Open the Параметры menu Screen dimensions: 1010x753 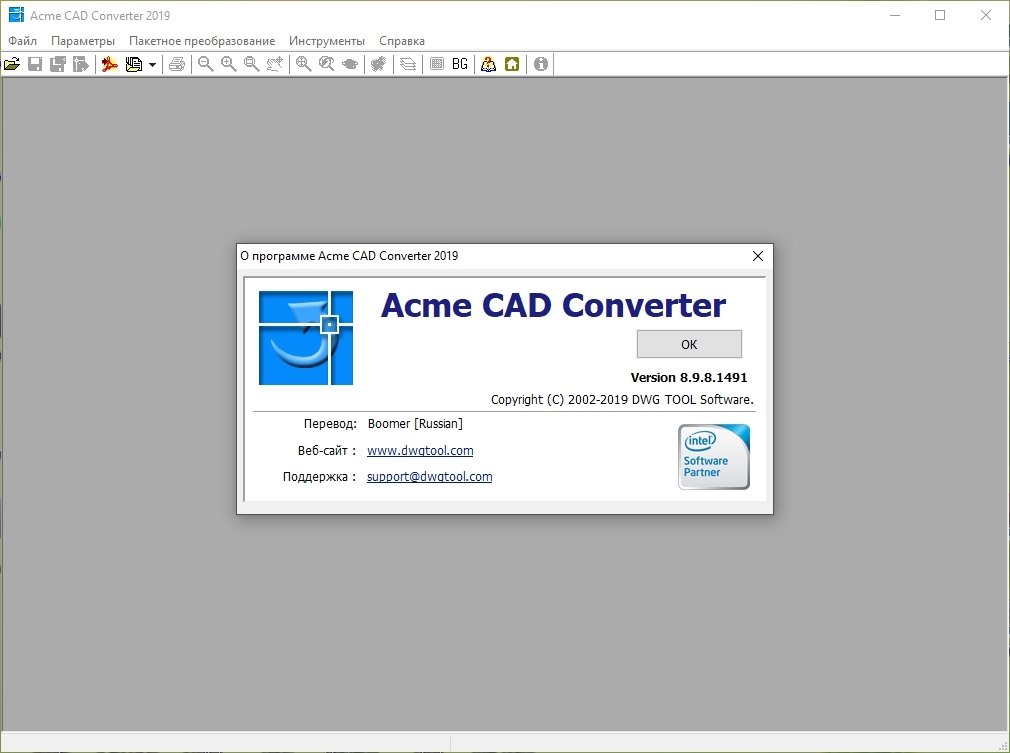[x=83, y=41]
